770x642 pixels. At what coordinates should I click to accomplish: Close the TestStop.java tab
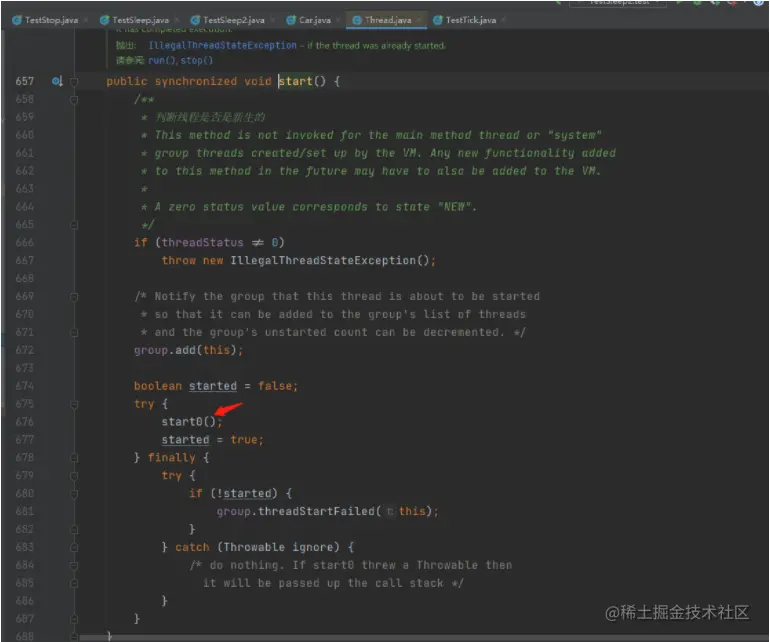(x=86, y=20)
